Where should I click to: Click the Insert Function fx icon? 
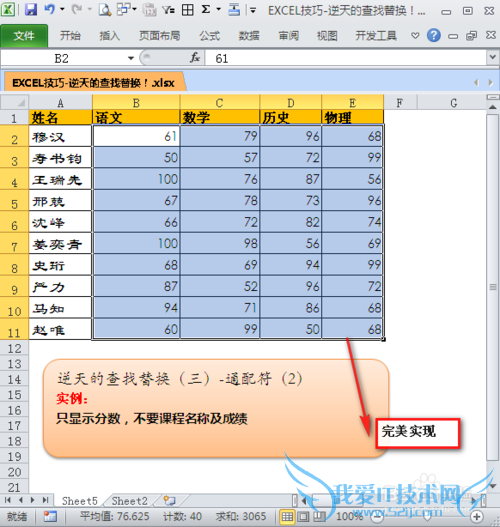[195, 58]
